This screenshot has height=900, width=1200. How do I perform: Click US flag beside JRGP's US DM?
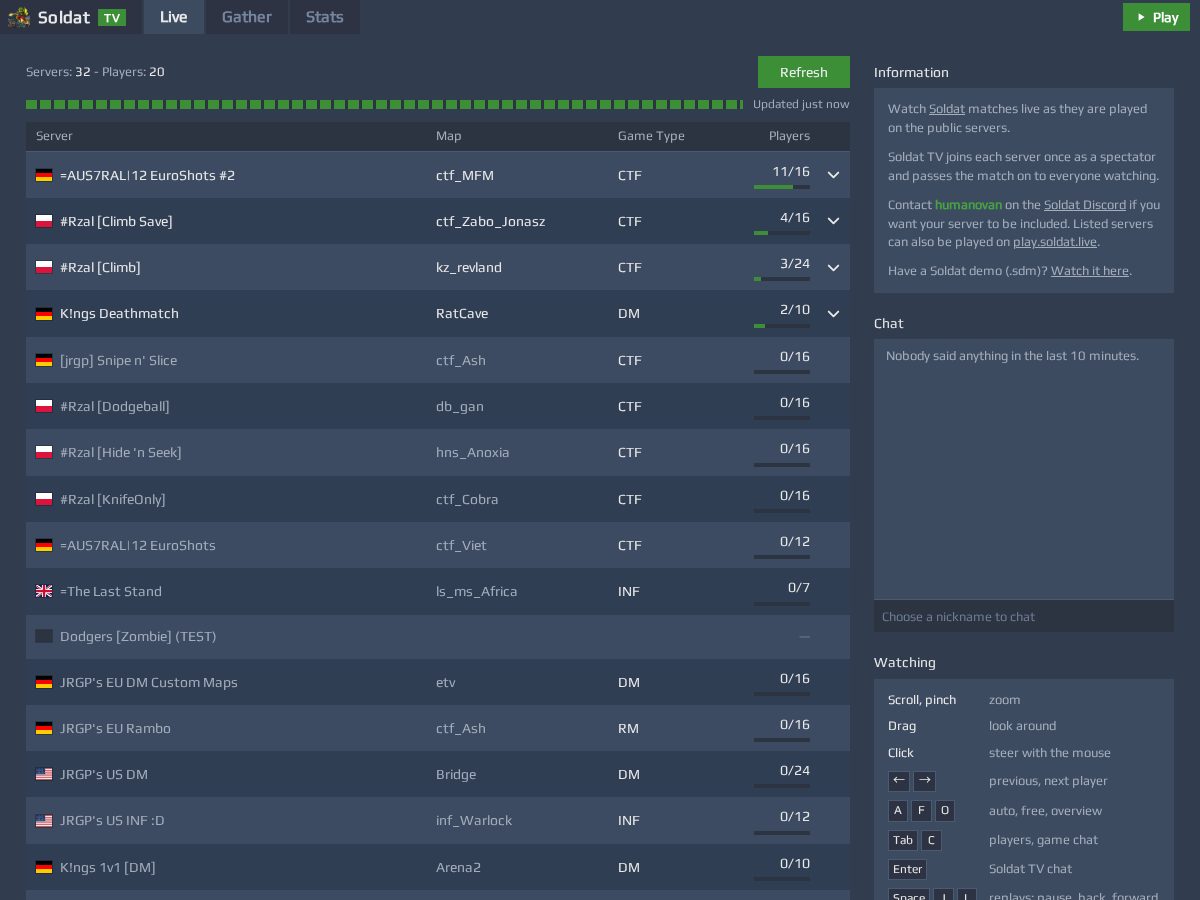click(x=44, y=774)
